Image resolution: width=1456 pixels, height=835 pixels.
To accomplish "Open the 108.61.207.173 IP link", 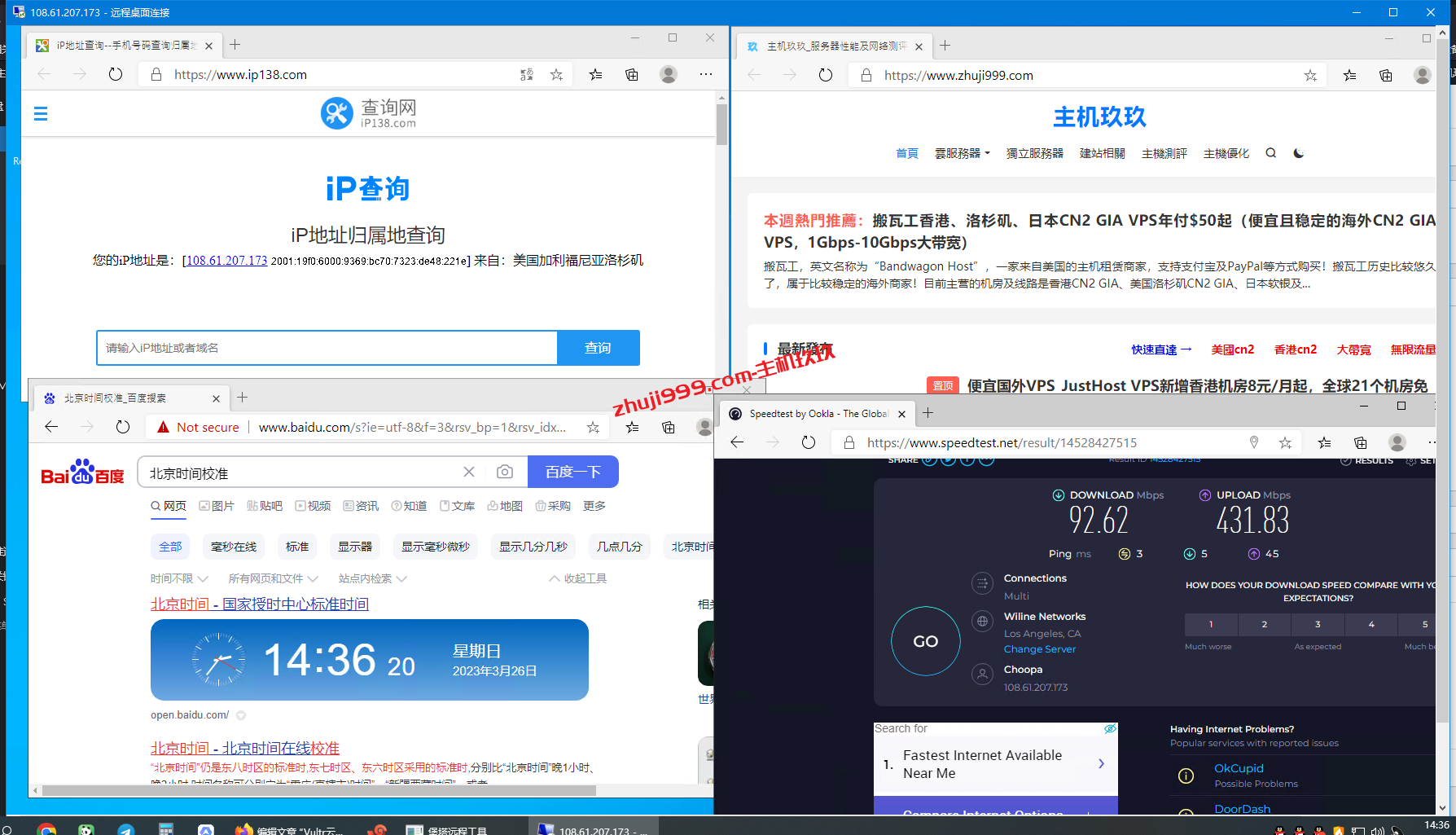I will click(226, 261).
